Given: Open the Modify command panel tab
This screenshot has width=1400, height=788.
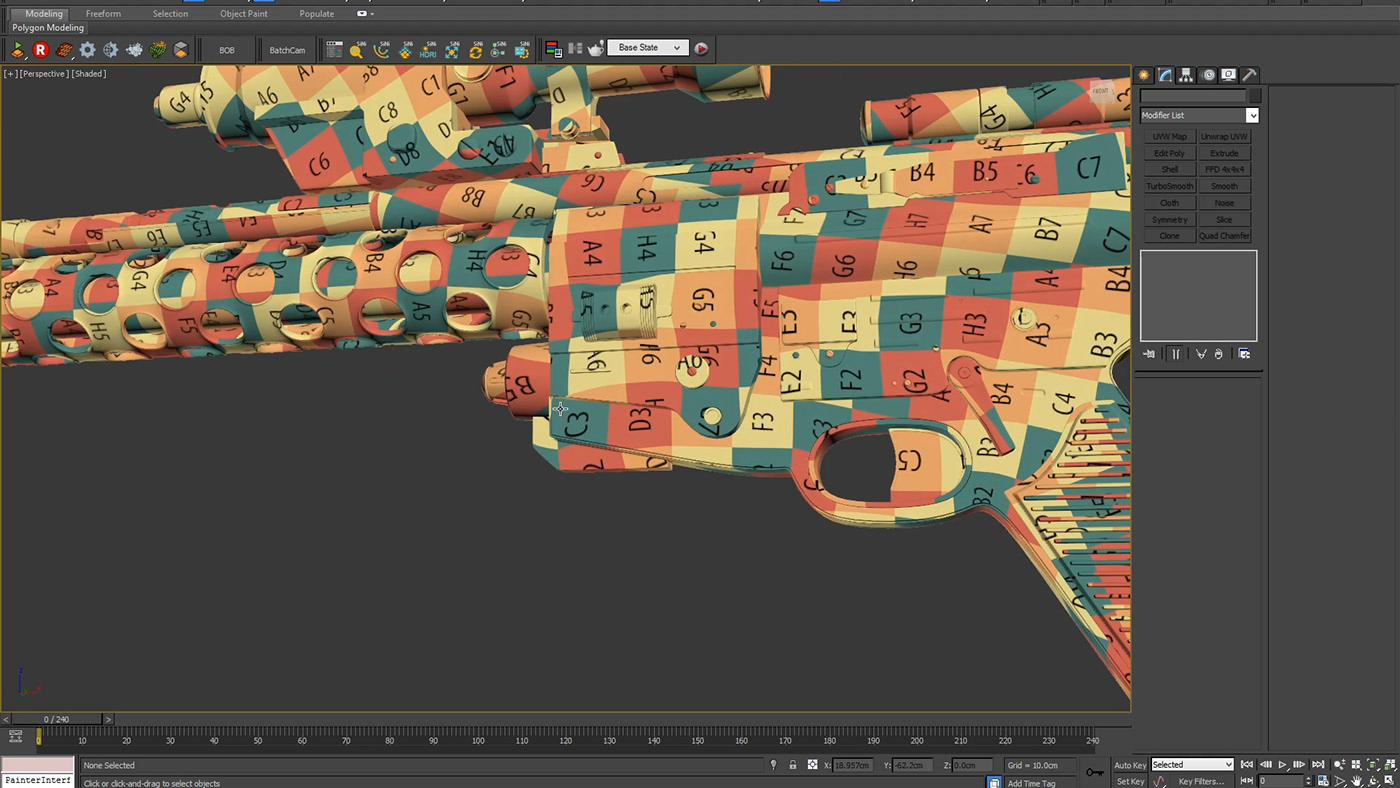Looking at the screenshot, I should click(x=1165, y=75).
